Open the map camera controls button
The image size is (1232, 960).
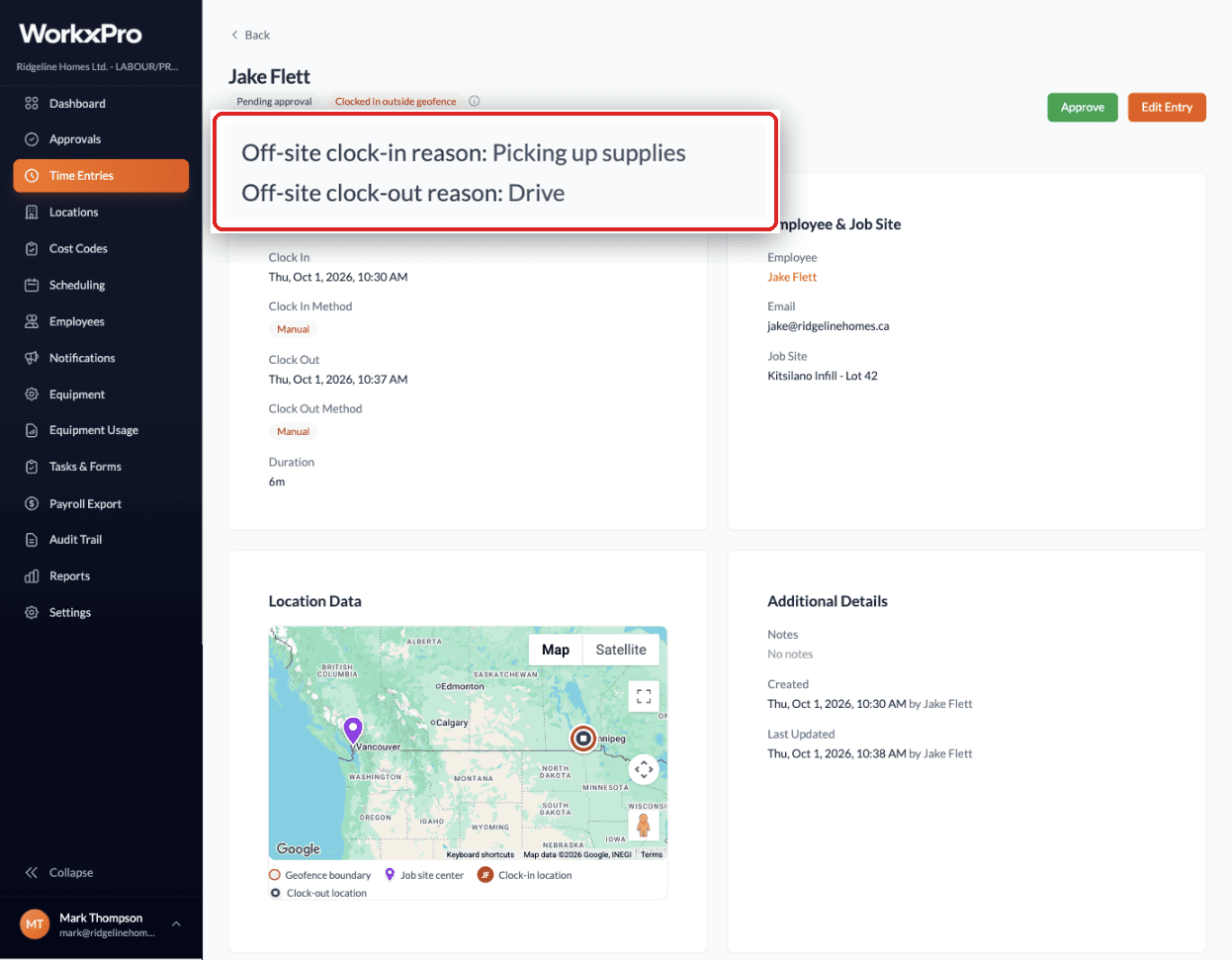click(644, 769)
